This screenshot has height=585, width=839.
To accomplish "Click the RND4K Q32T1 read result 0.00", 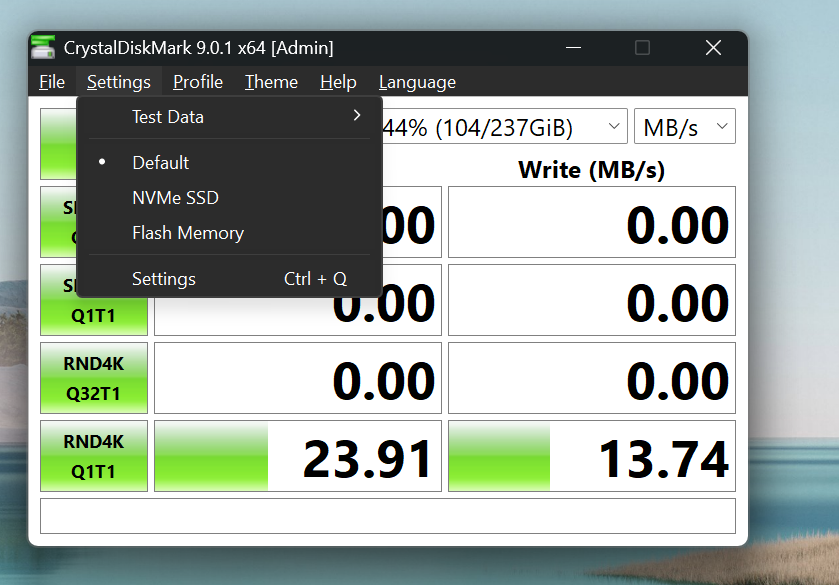I will [x=298, y=378].
